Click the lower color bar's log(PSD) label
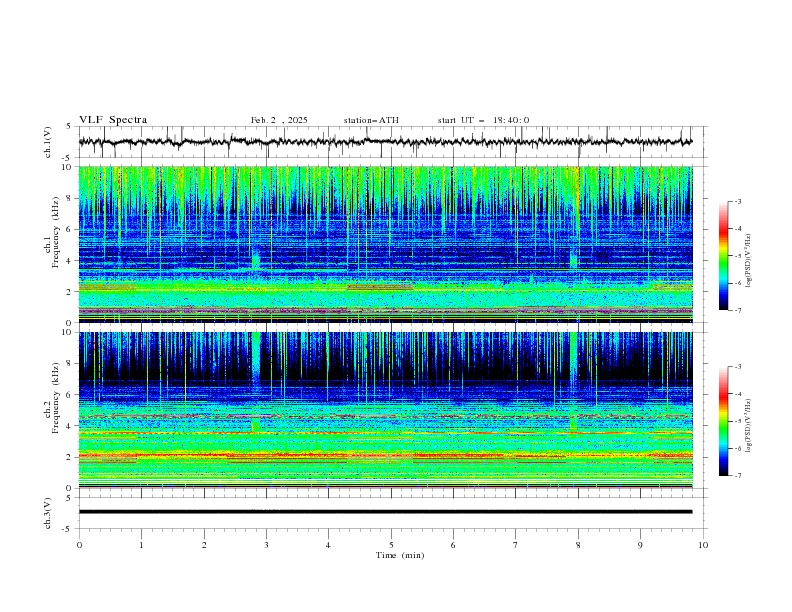The height and width of the screenshot is (612, 792). click(x=749, y=425)
